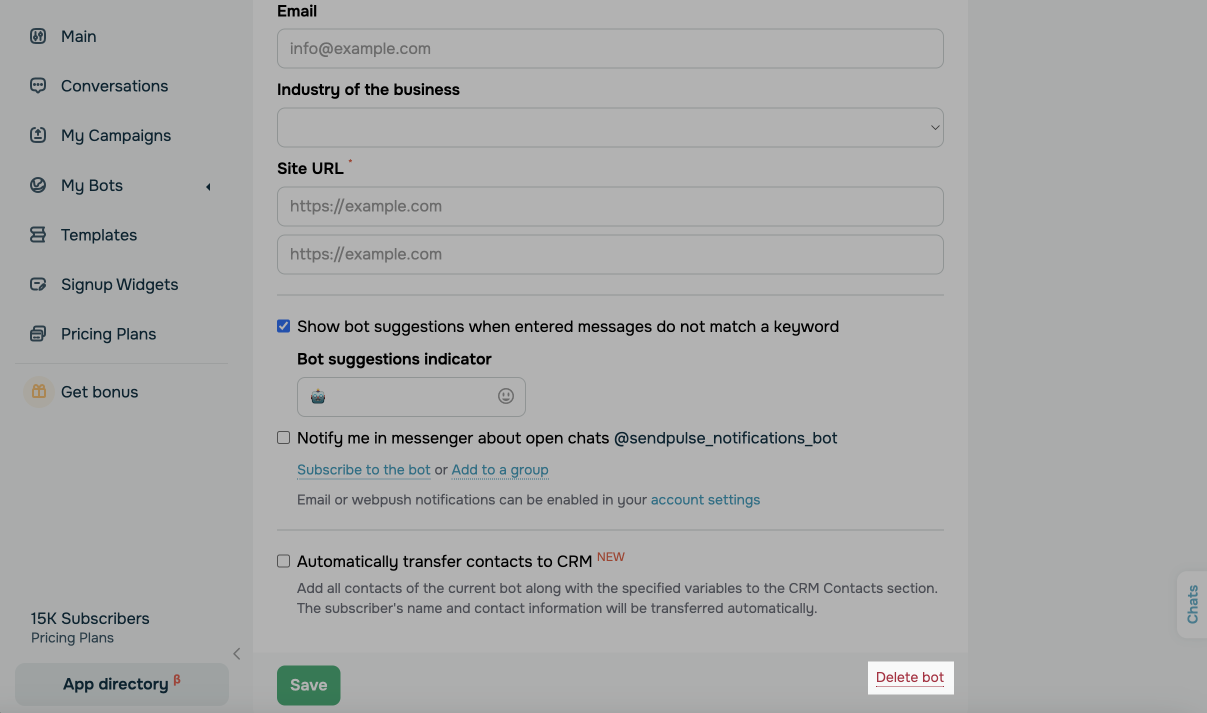Viewport: 1207px width, 713px height.
Task: Enable Notify me in messenger checkbox
Action: coord(284,438)
